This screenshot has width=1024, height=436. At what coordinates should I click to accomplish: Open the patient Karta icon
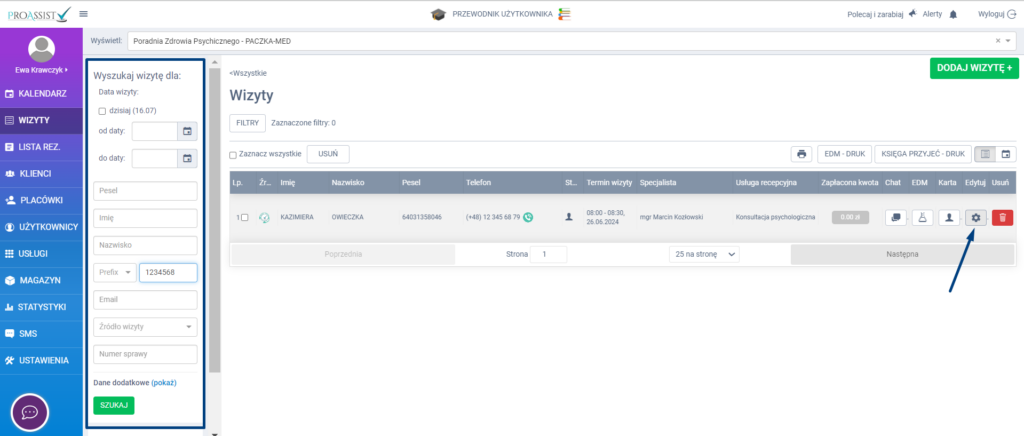(x=948, y=217)
